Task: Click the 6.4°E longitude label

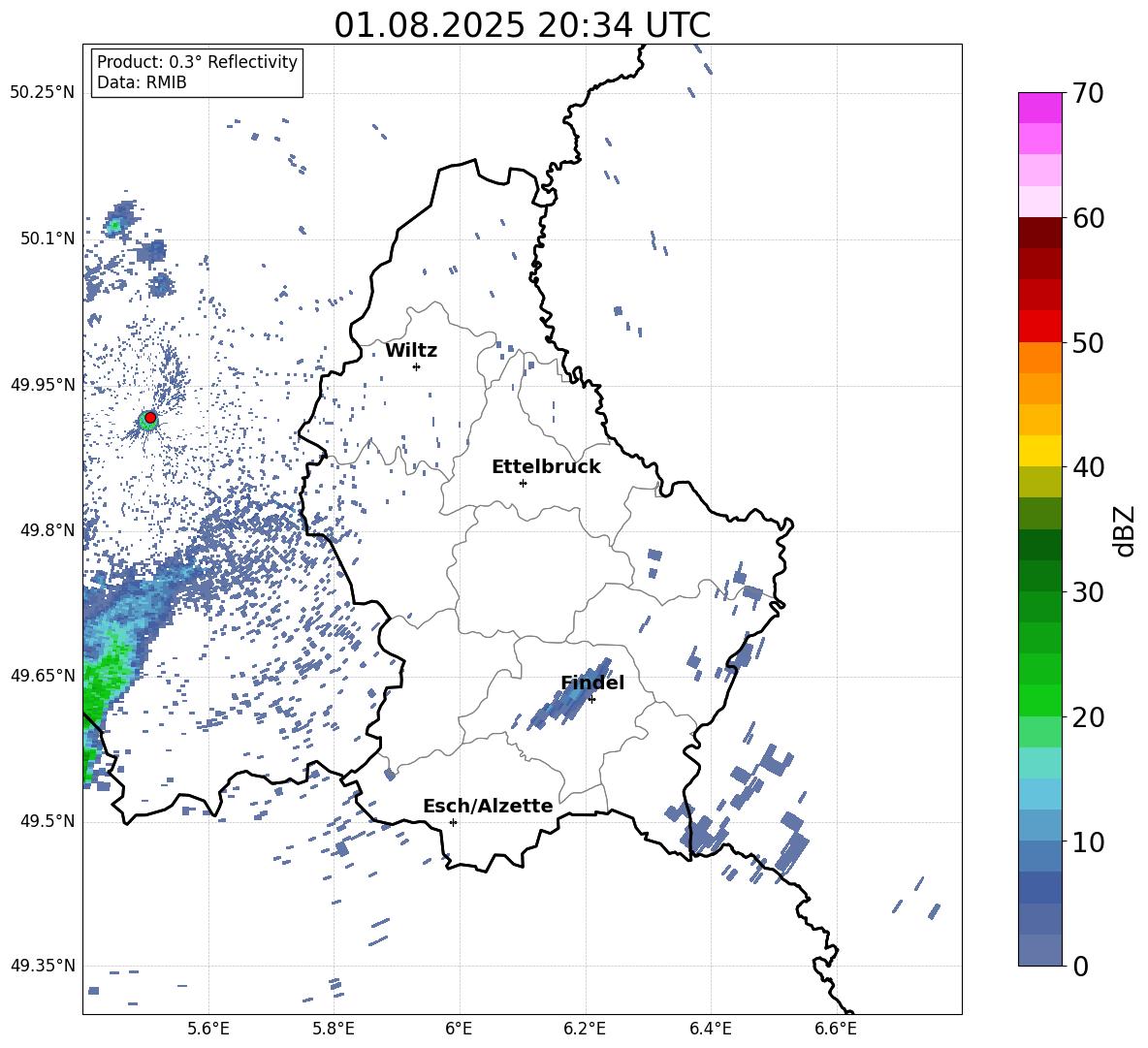Action: click(x=710, y=1029)
